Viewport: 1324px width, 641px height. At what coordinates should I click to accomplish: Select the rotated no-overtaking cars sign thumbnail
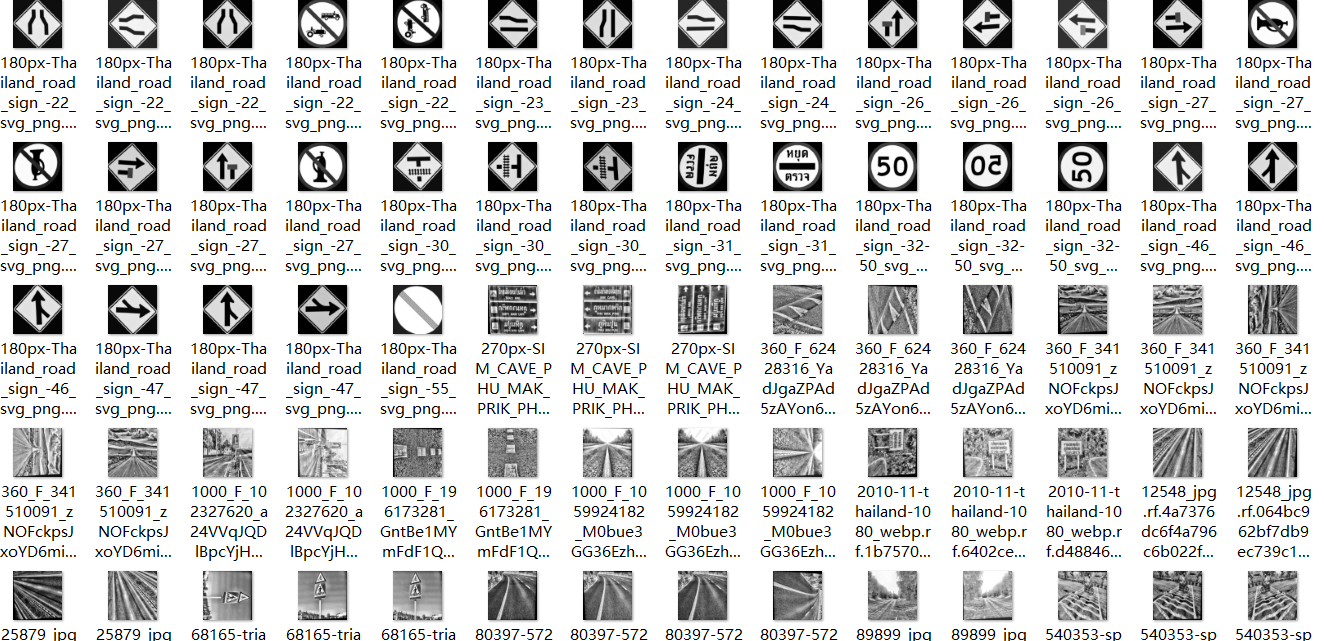click(418, 24)
